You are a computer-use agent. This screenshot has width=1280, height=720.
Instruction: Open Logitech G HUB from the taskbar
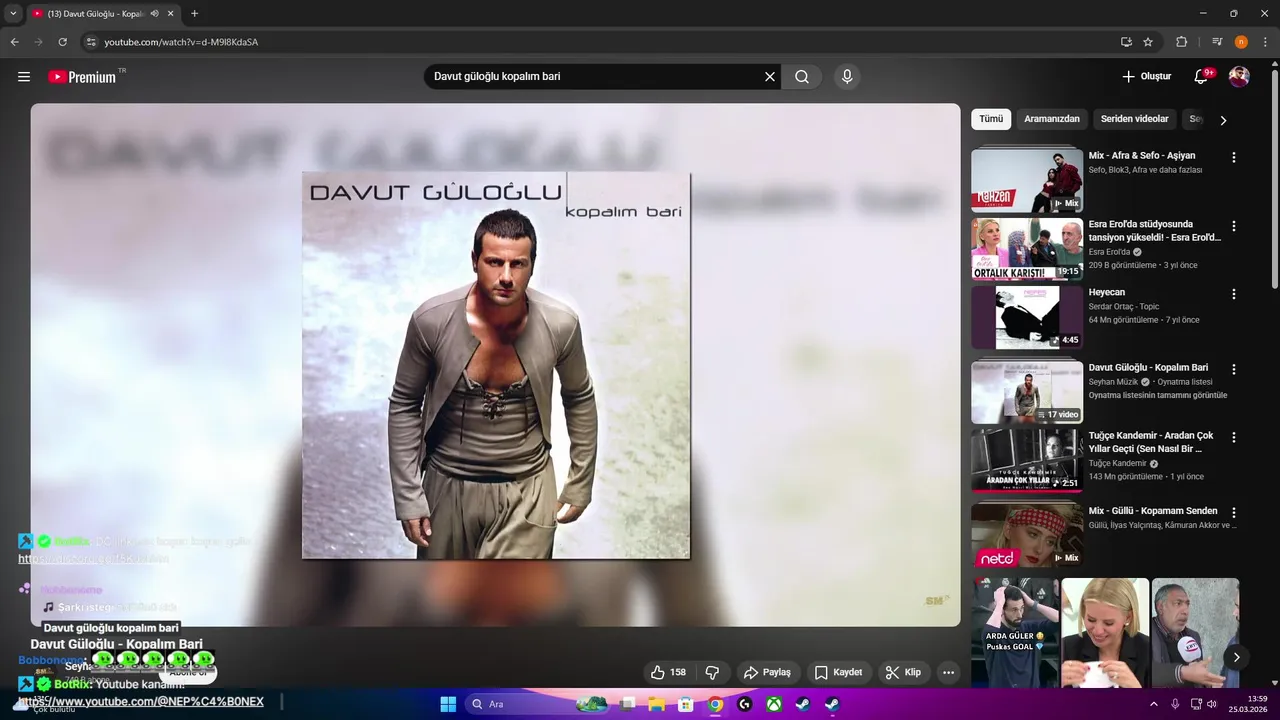(x=744, y=704)
